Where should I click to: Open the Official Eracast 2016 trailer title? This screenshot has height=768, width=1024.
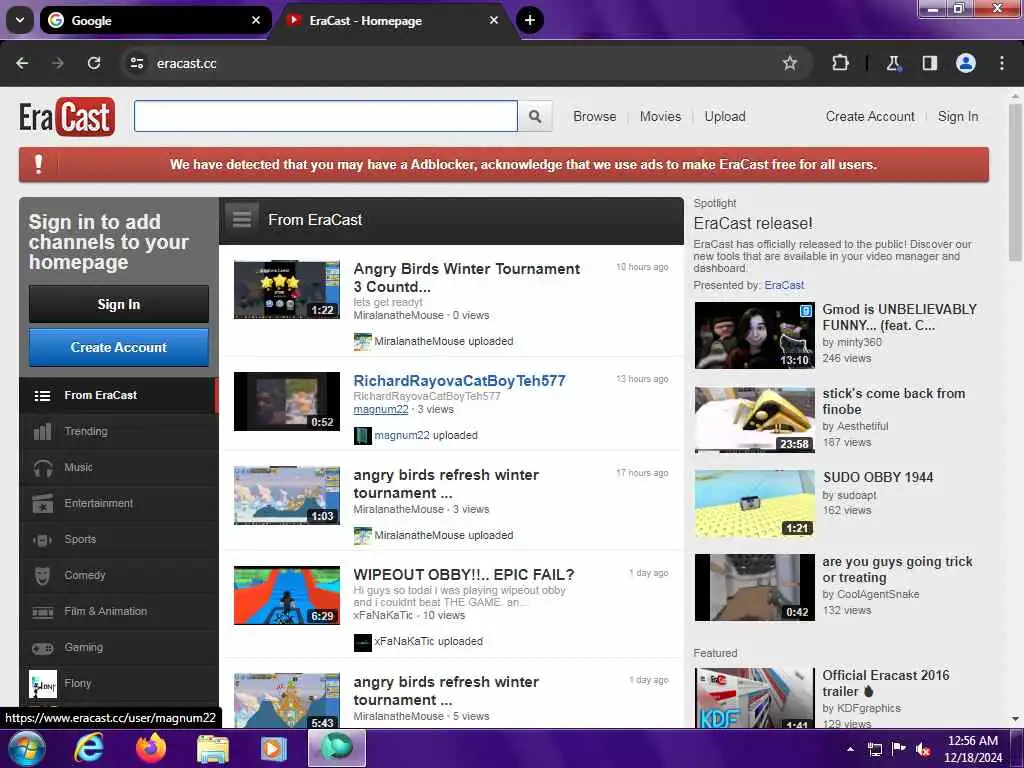[x=886, y=683]
